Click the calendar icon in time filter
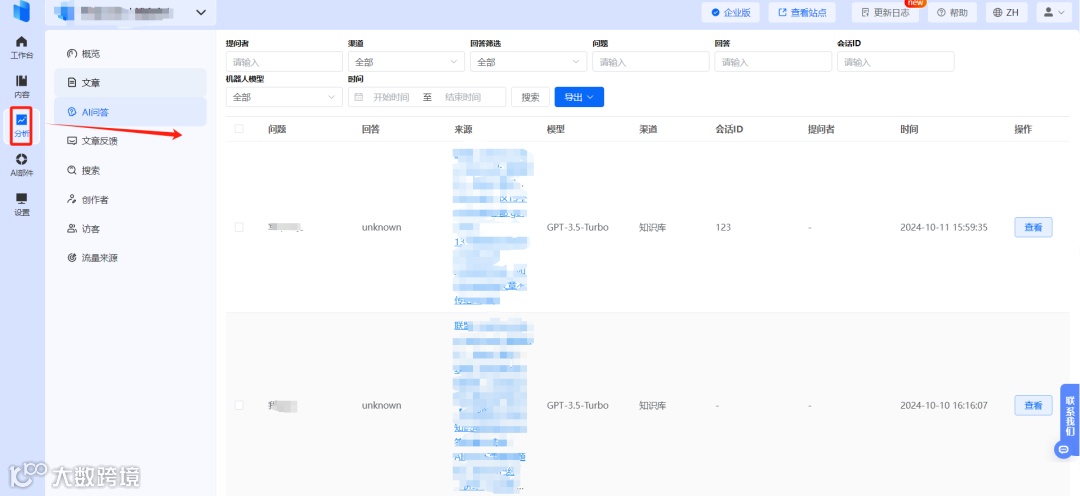1080x496 pixels. click(x=358, y=97)
